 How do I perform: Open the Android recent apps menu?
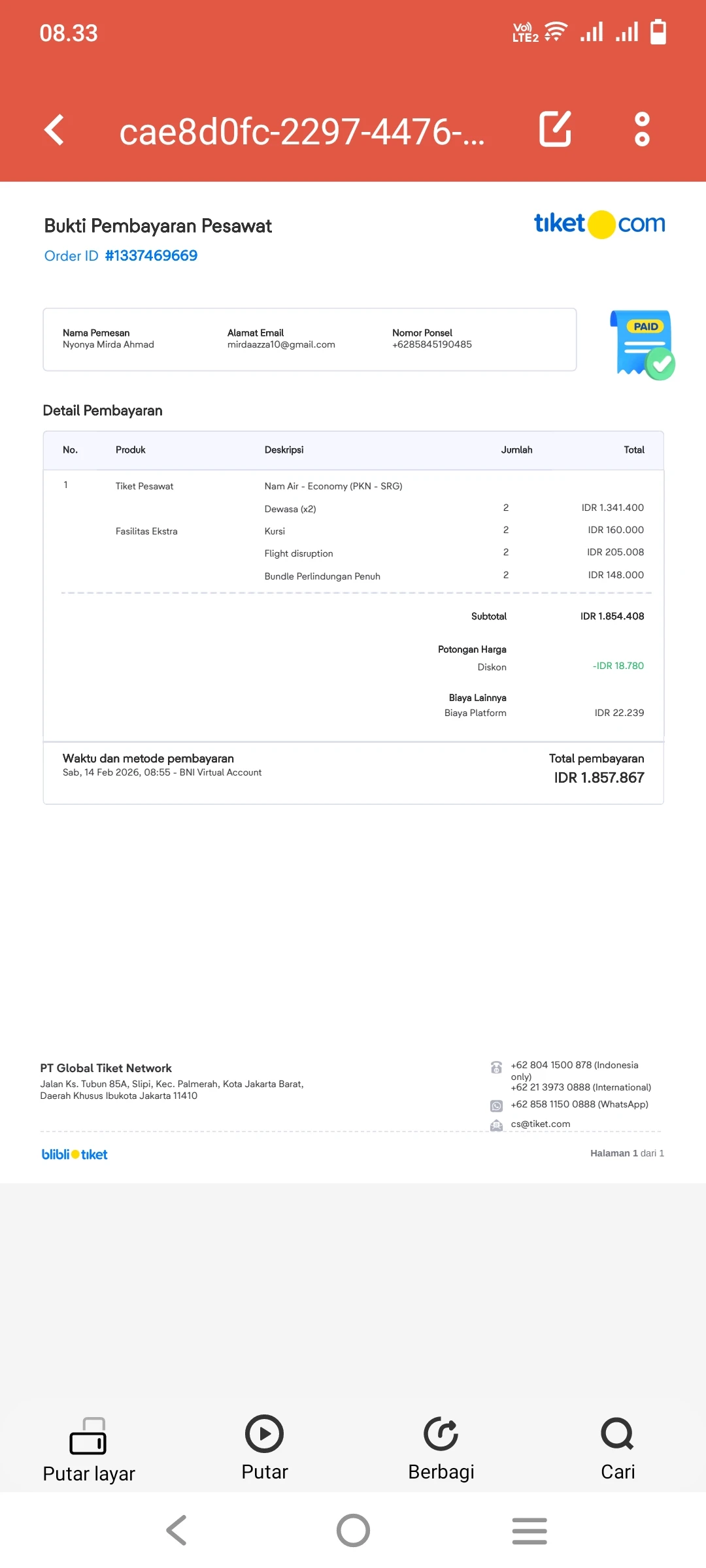[529, 1531]
